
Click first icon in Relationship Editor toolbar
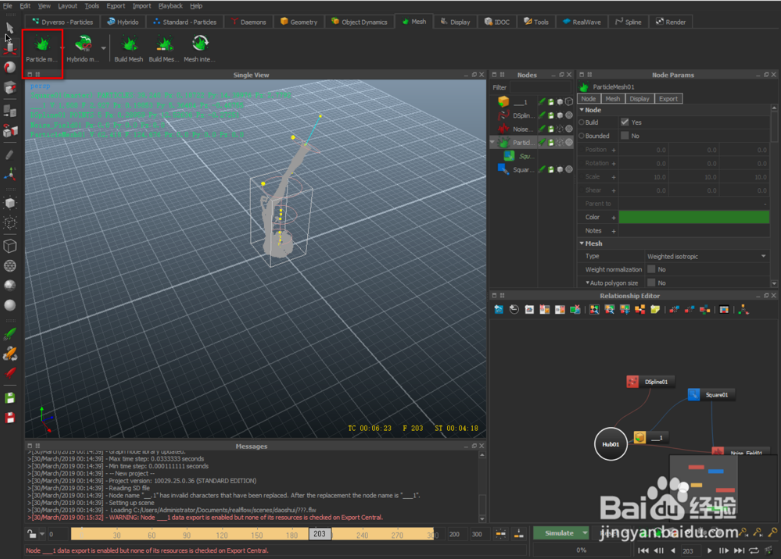tap(499, 310)
